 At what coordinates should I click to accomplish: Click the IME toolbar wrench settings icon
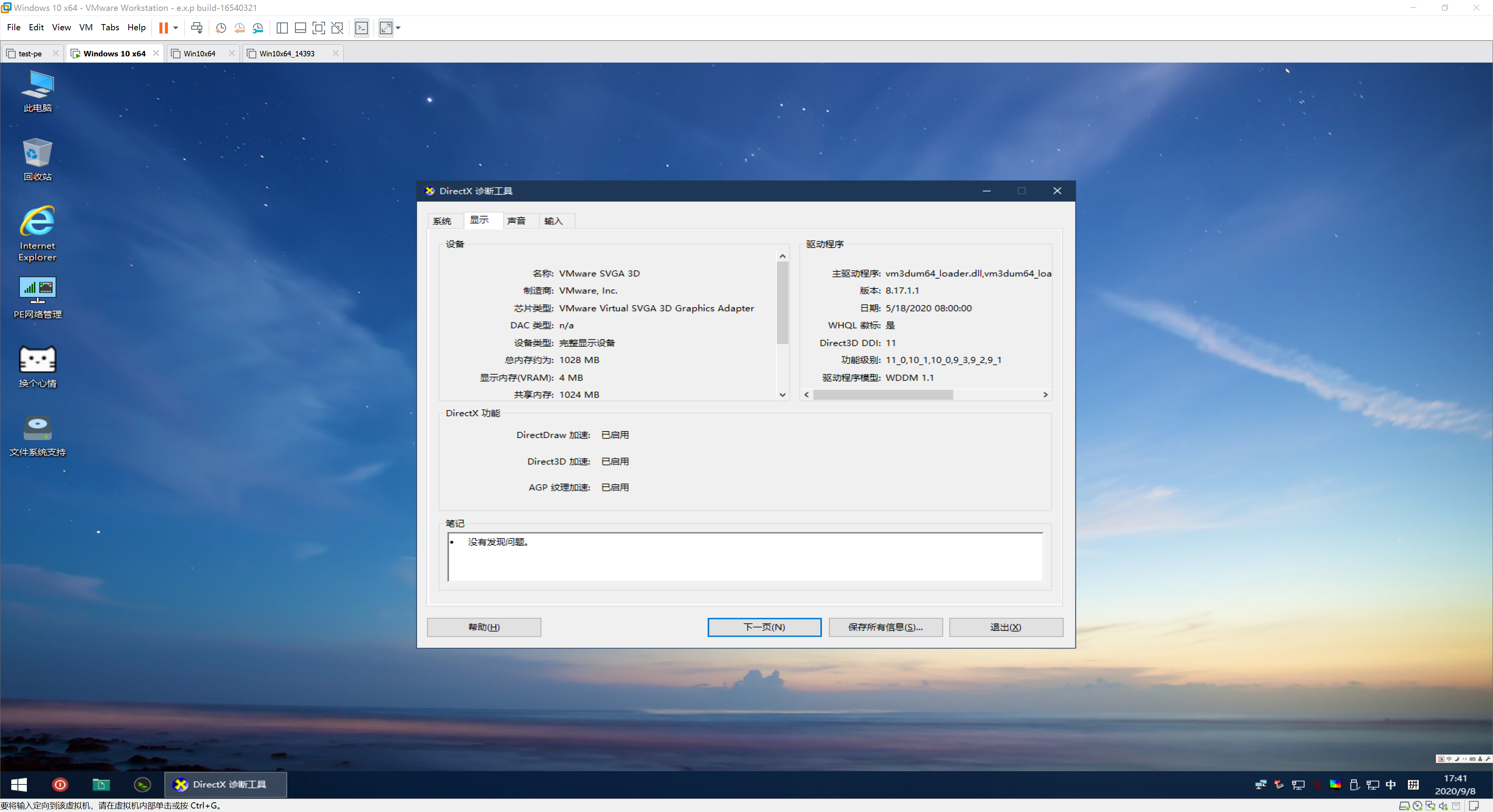tap(1488, 759)
